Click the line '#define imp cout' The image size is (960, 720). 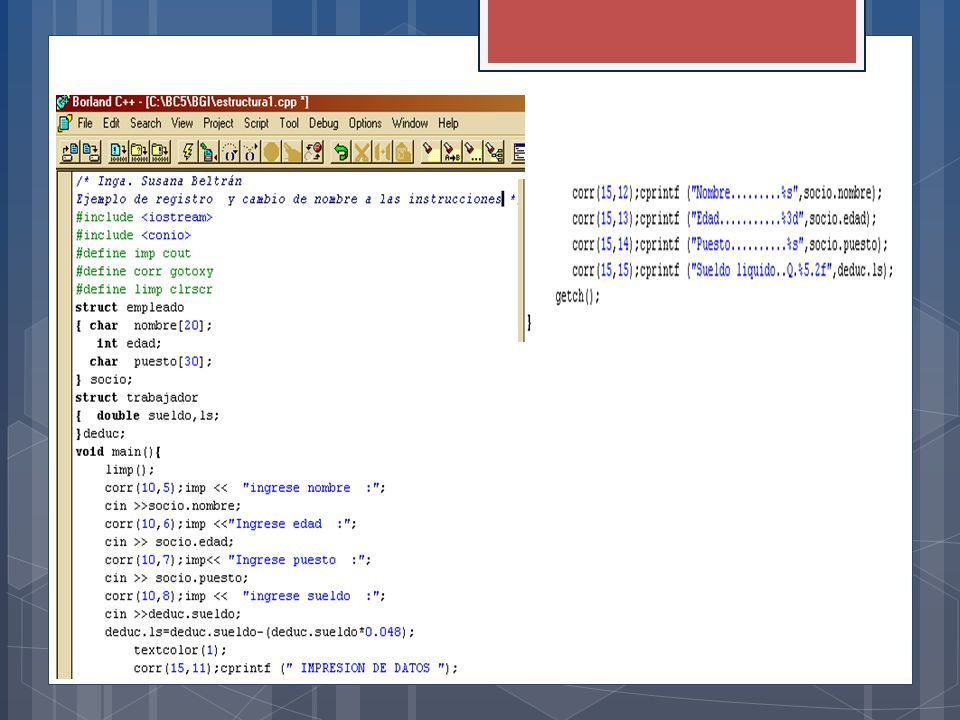click(133, 253)
